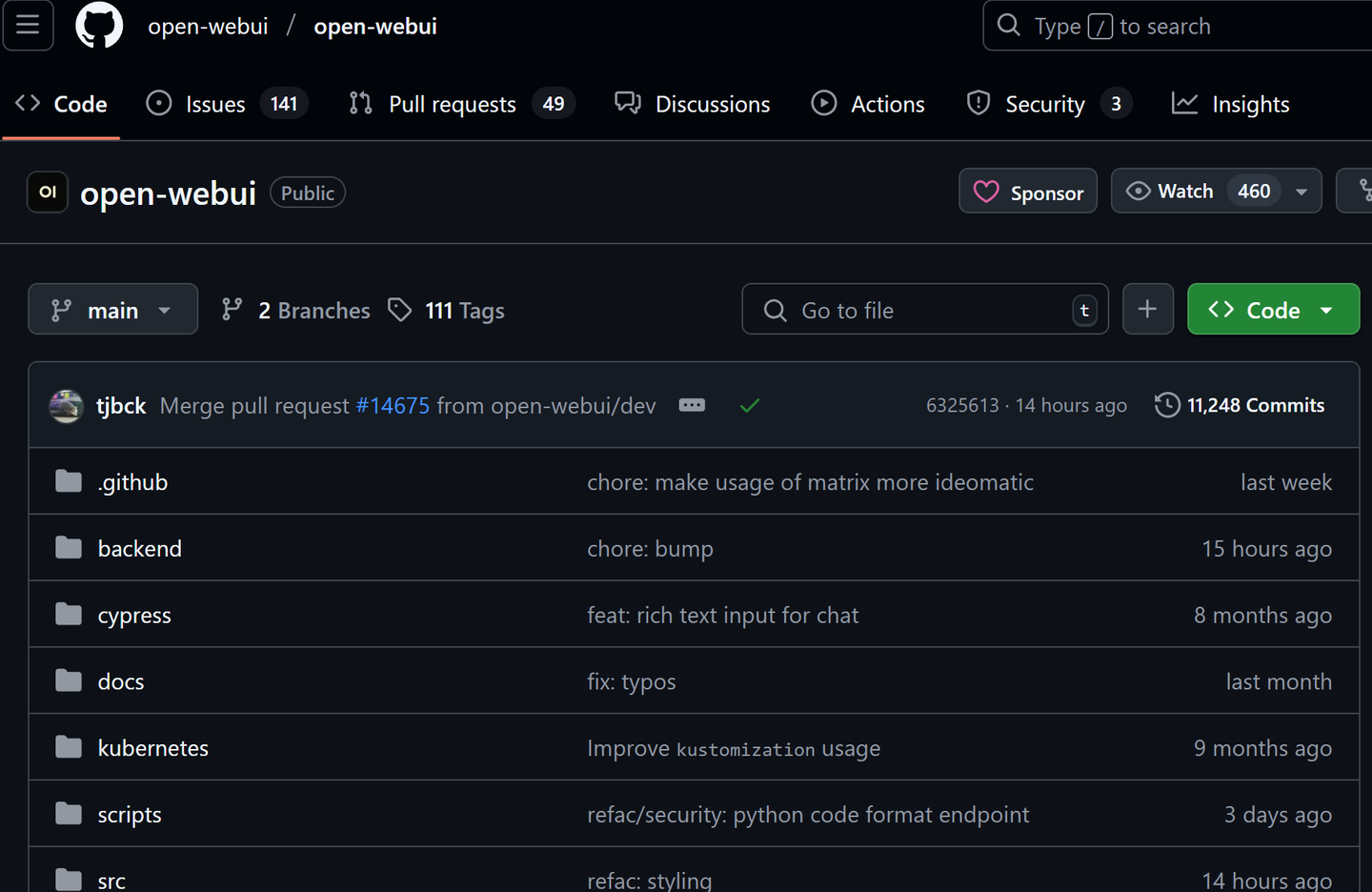
Task: View the commit history via clock icon
Action: (1167, 405)
